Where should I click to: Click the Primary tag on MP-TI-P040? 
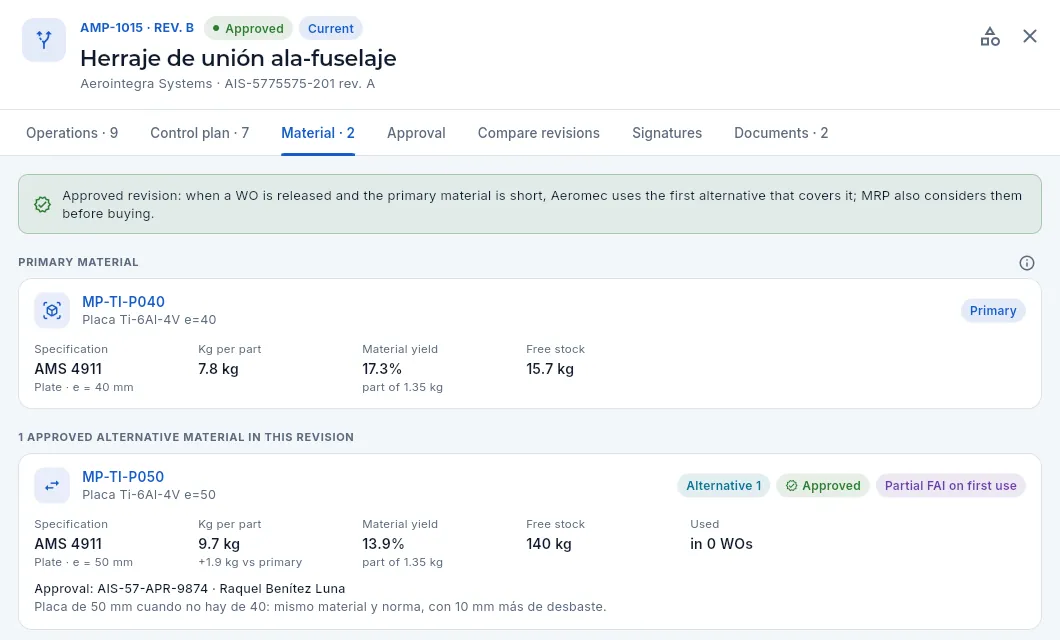click(993, 311)
